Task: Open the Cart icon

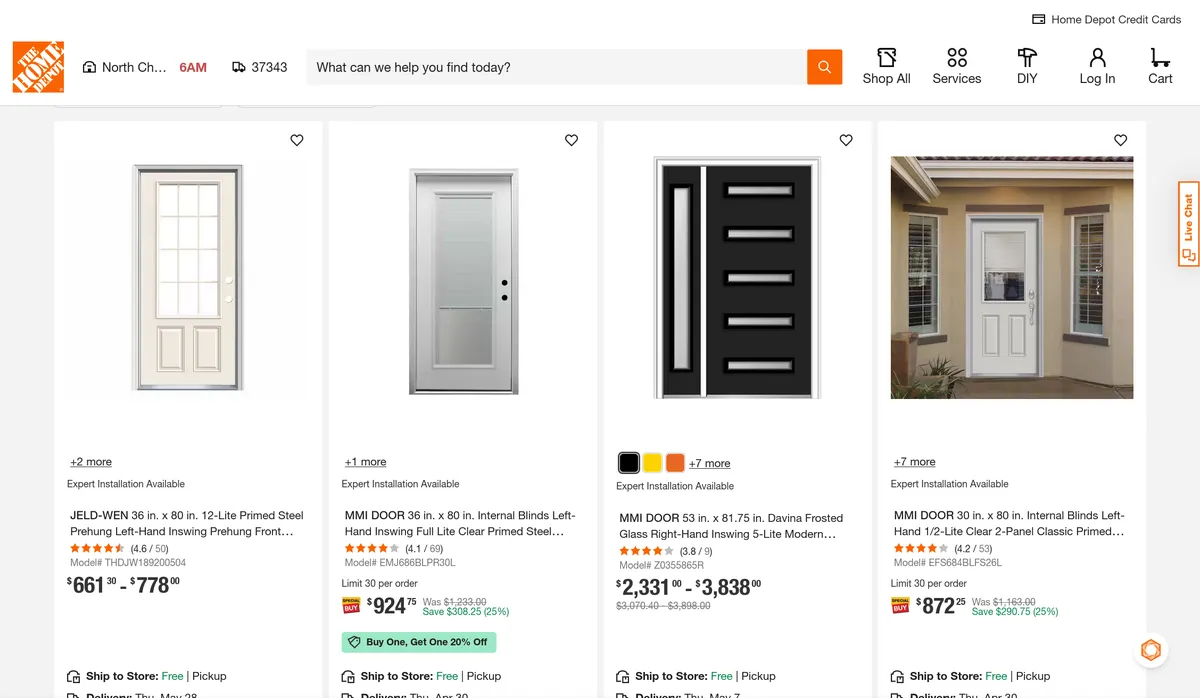Action: (x=1160, y=66)
